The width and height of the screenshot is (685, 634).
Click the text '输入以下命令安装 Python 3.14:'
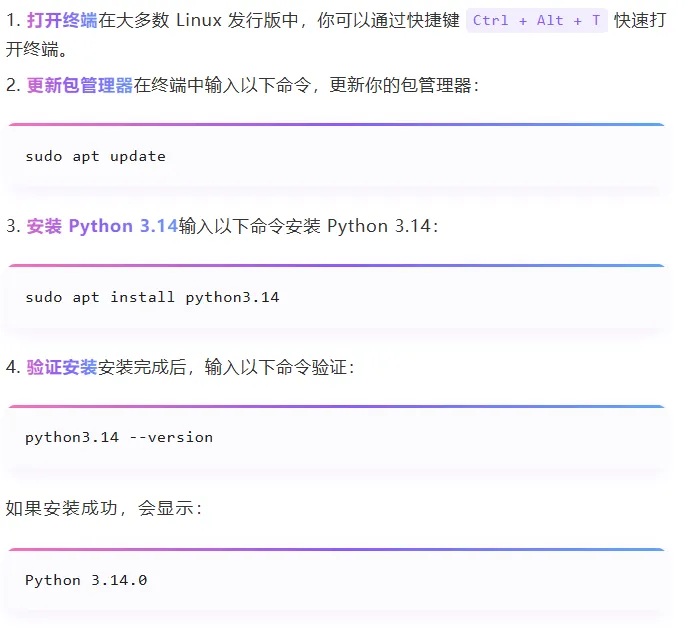[308, 226]
